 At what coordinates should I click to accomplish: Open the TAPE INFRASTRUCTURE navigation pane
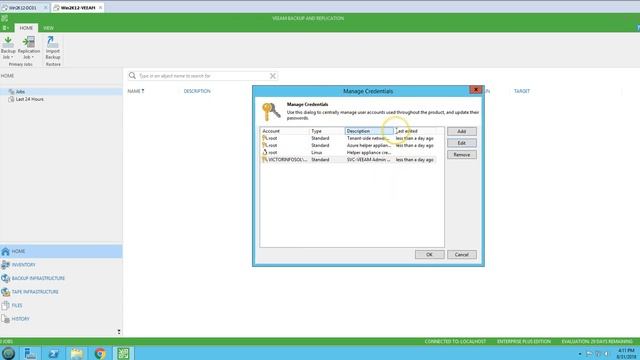coord(61,292)
